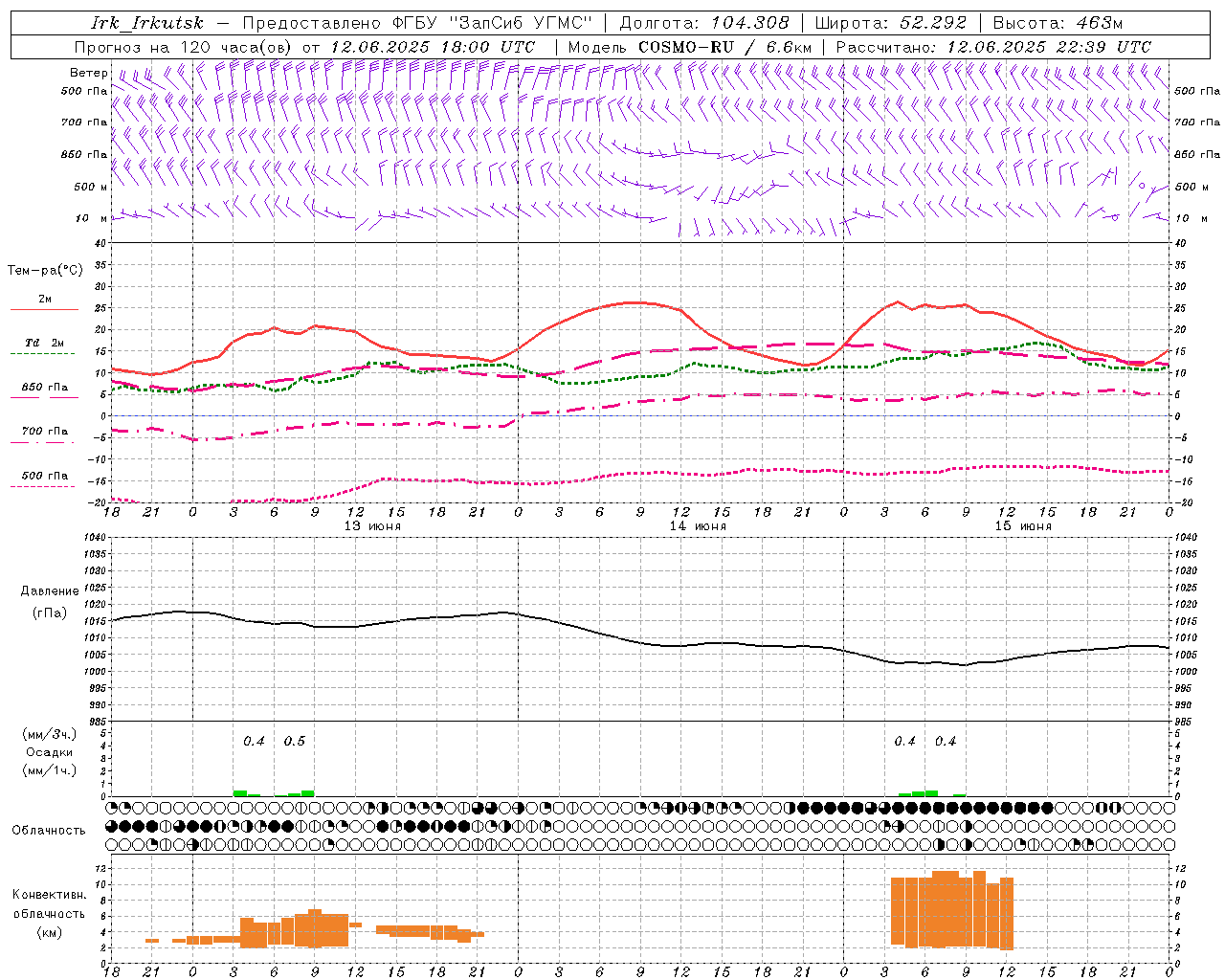Screen dimensions: 1225x980
Task: Click the 1040 top value on left pressure axis
Action: 96,538
